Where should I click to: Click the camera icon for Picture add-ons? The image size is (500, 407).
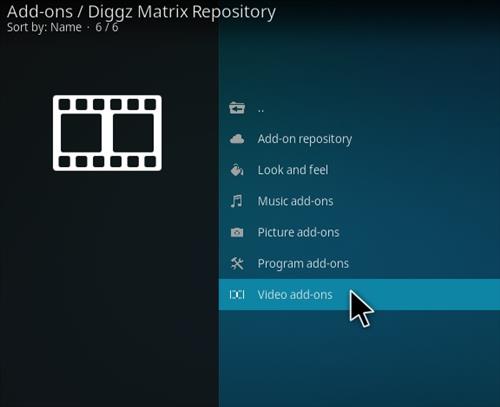237,232
